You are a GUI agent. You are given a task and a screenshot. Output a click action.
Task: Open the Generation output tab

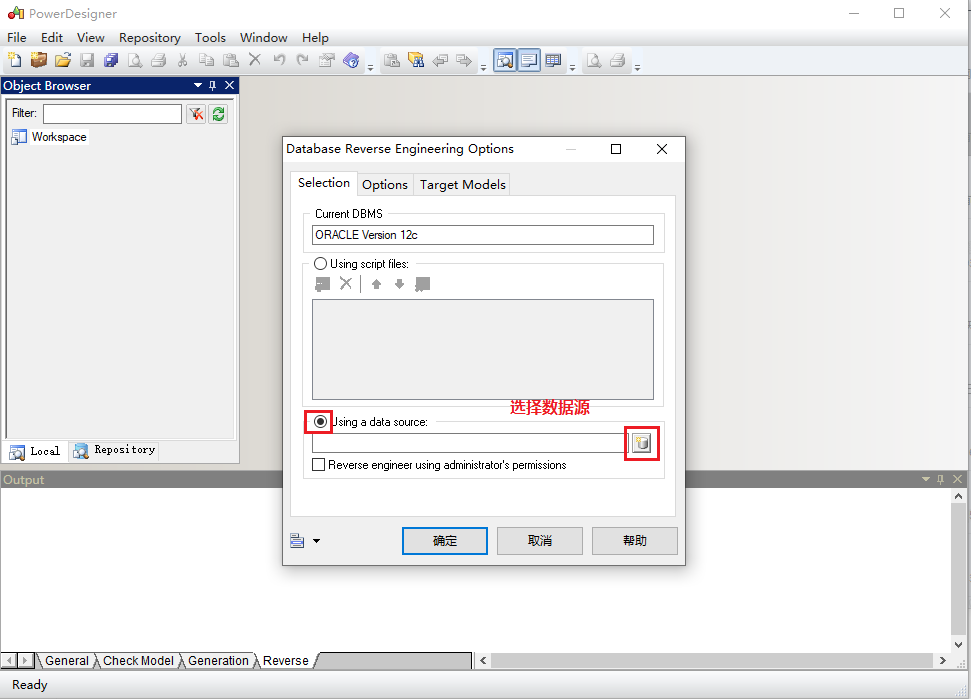pyautogui.click(x=218, y=661)
